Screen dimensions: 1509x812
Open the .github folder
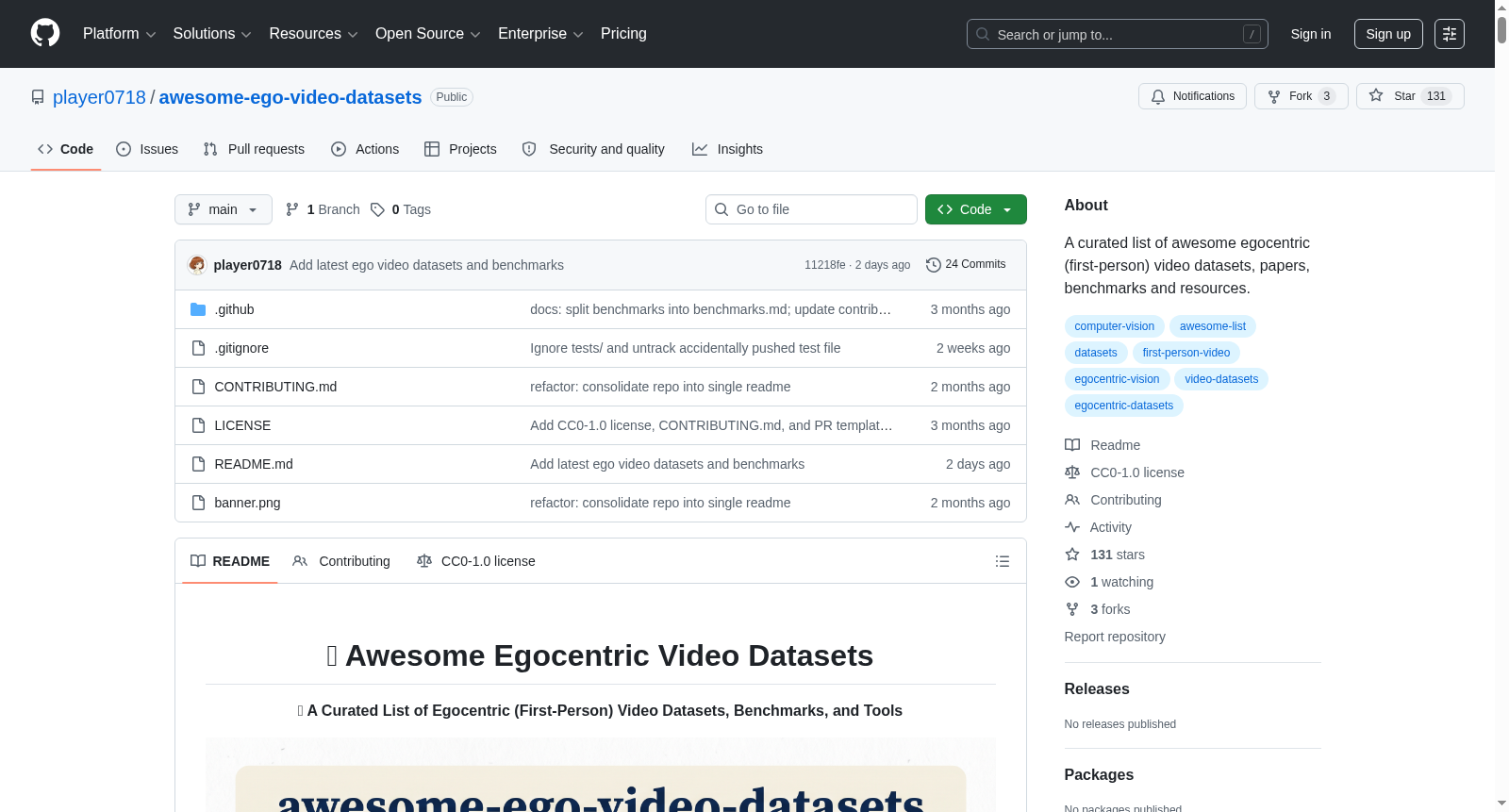click(x=235, y=309)
